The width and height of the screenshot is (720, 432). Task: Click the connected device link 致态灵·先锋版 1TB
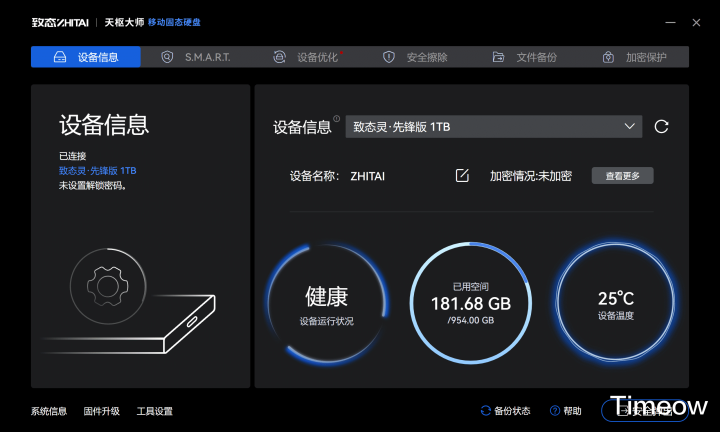pyautogui.click(x=97, y=171)
